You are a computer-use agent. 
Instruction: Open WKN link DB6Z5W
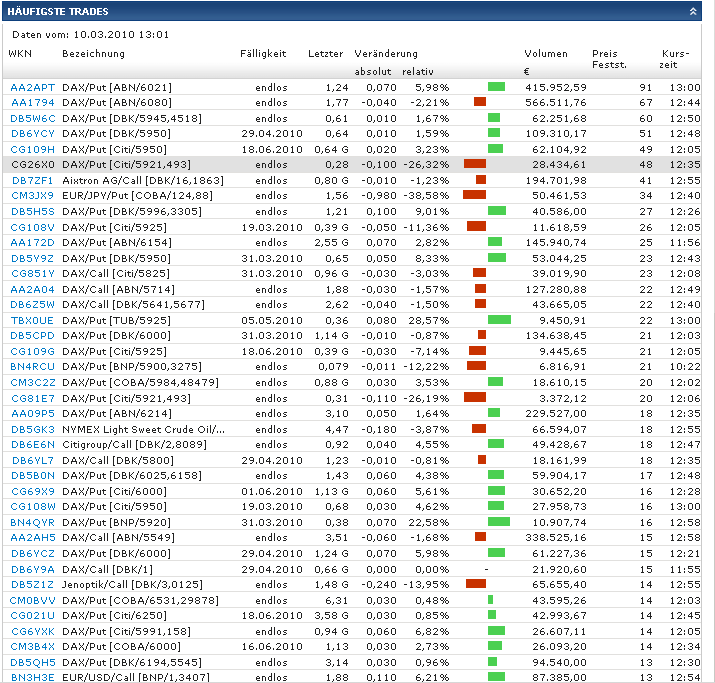point(32,305)
